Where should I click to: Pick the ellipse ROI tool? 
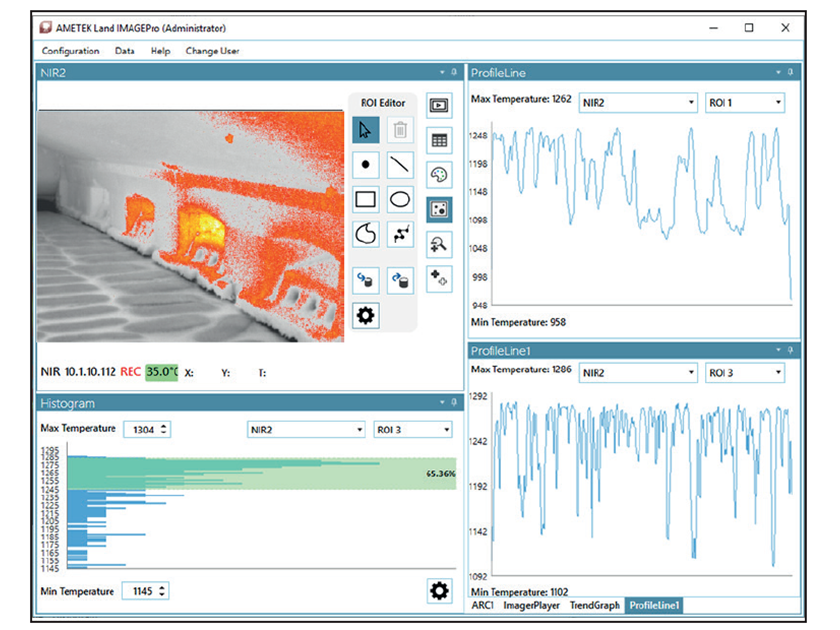(x=399, y=199)
